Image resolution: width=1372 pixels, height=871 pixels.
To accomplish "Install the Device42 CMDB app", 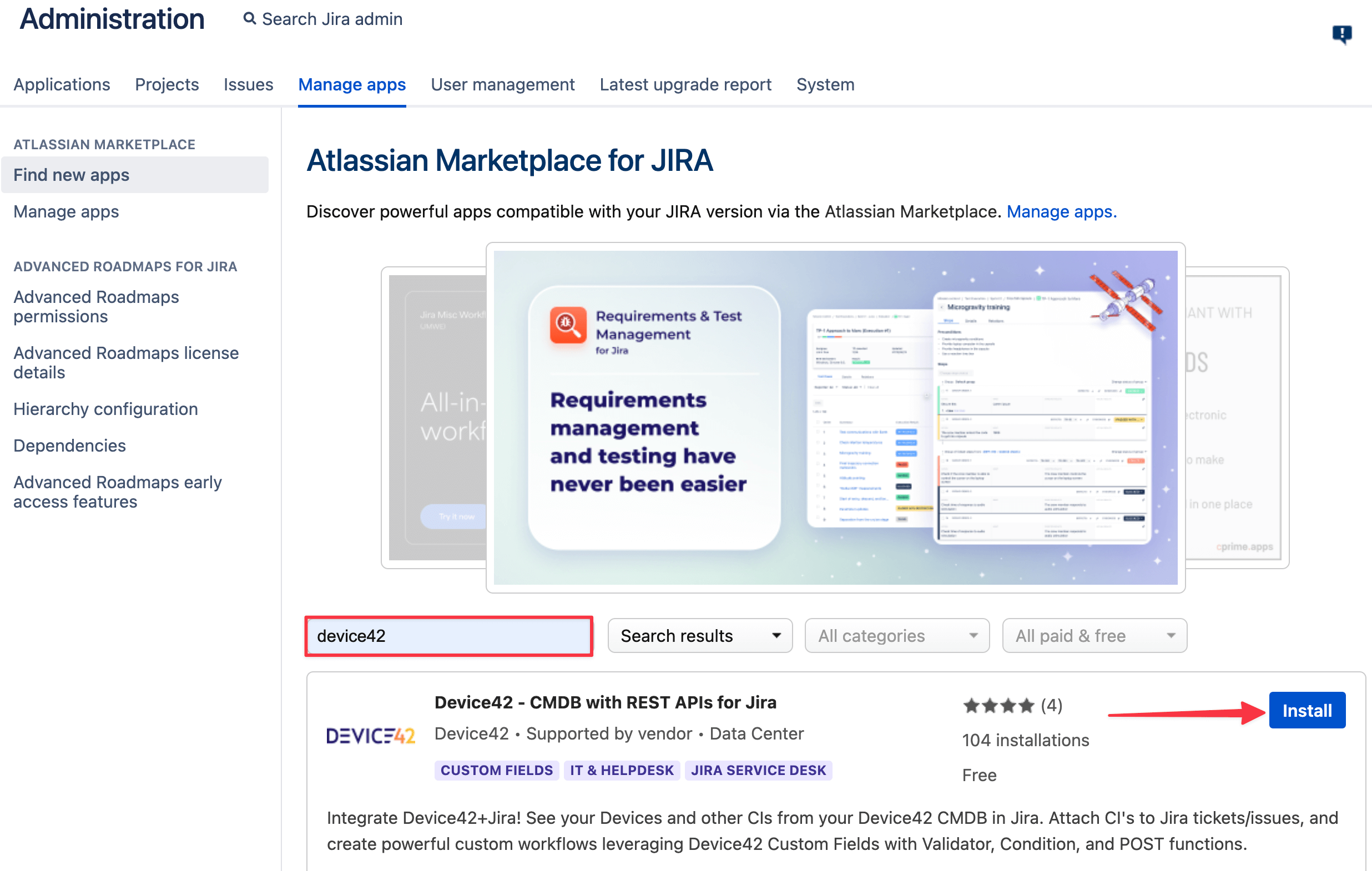I will tap(1307, 710).
